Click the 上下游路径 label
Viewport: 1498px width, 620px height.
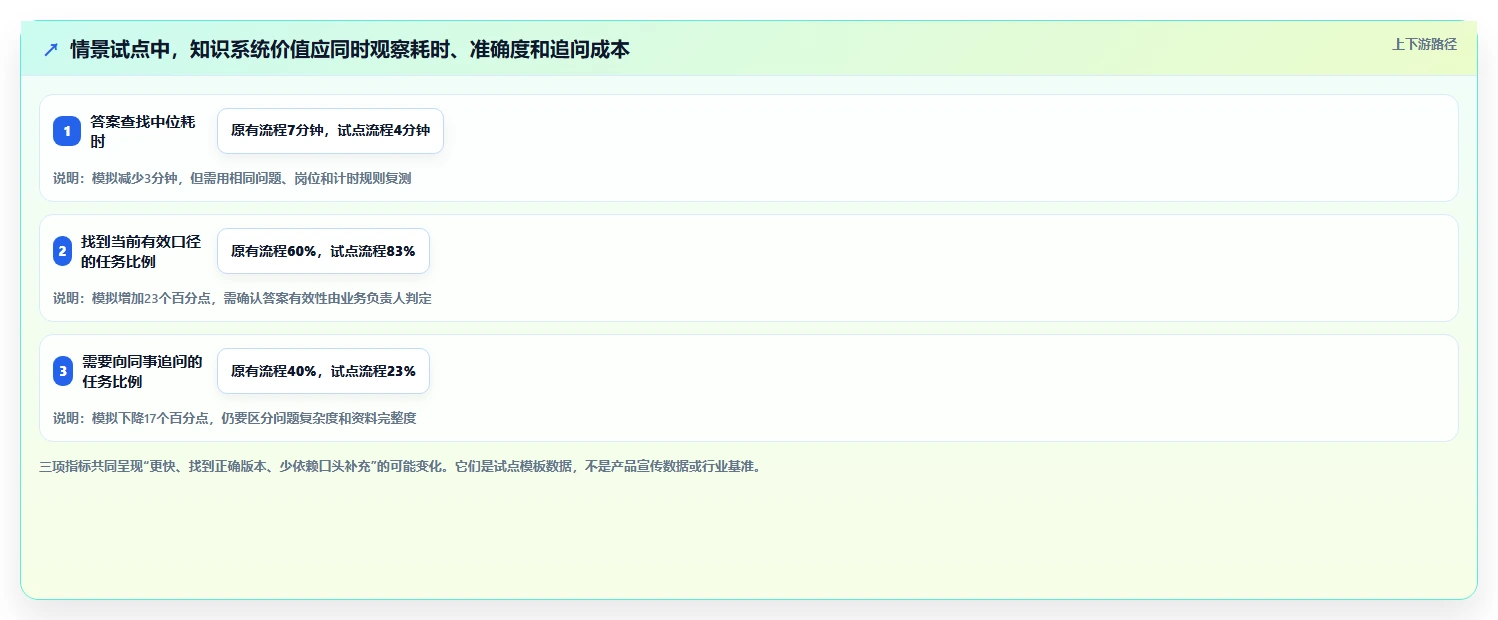coord(1424,44)
